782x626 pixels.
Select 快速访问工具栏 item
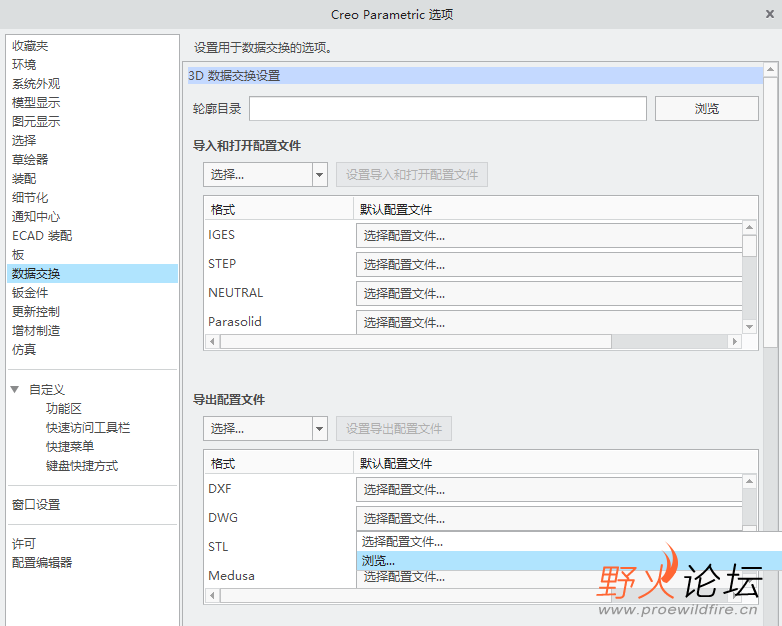pos(88,427)
